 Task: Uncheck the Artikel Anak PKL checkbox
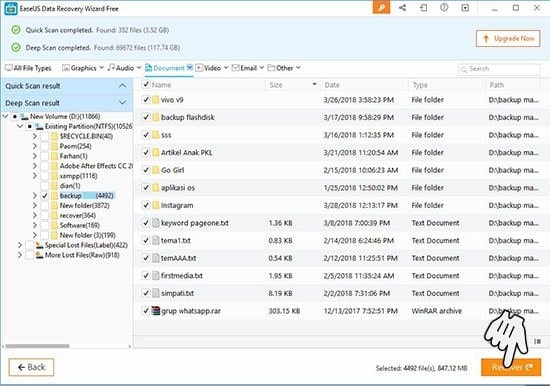(x=146, y=152)
